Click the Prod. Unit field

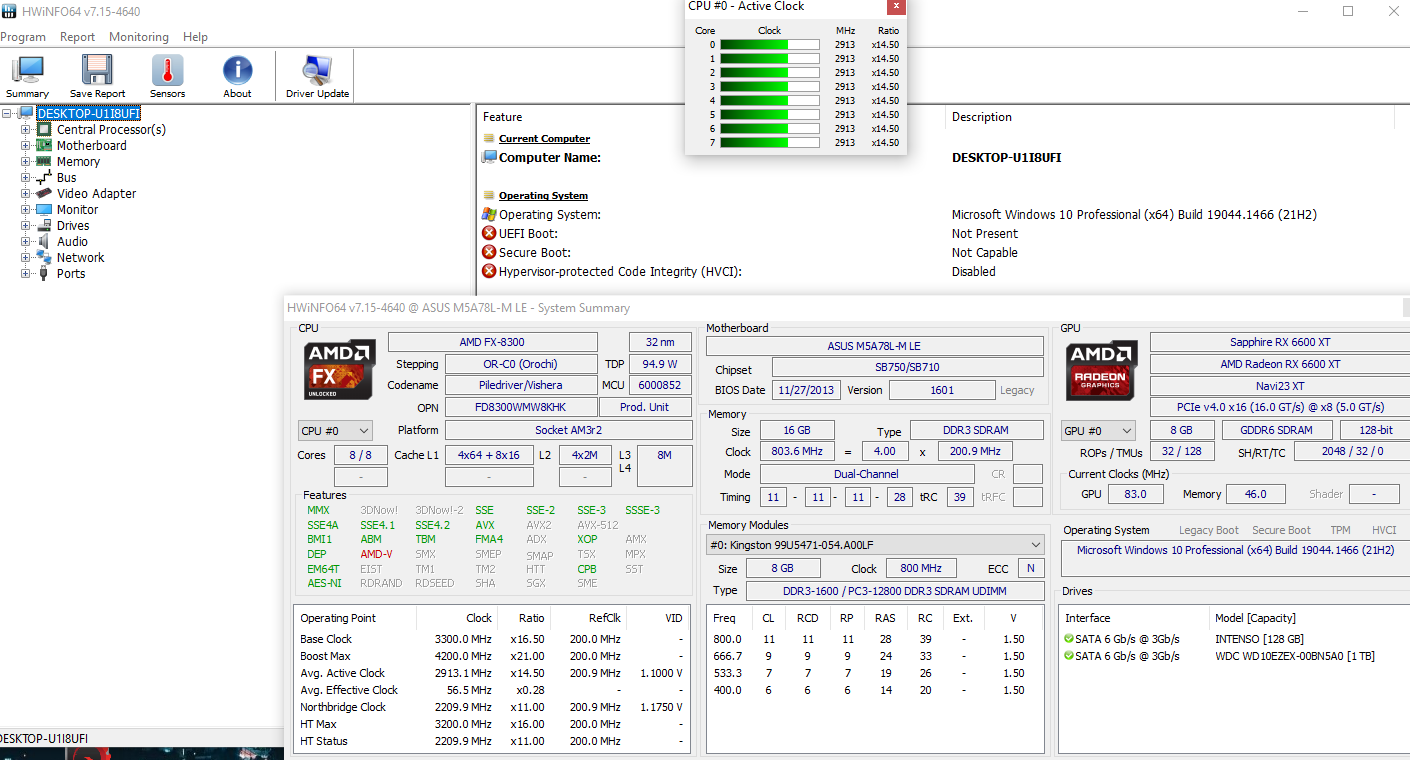645,407
